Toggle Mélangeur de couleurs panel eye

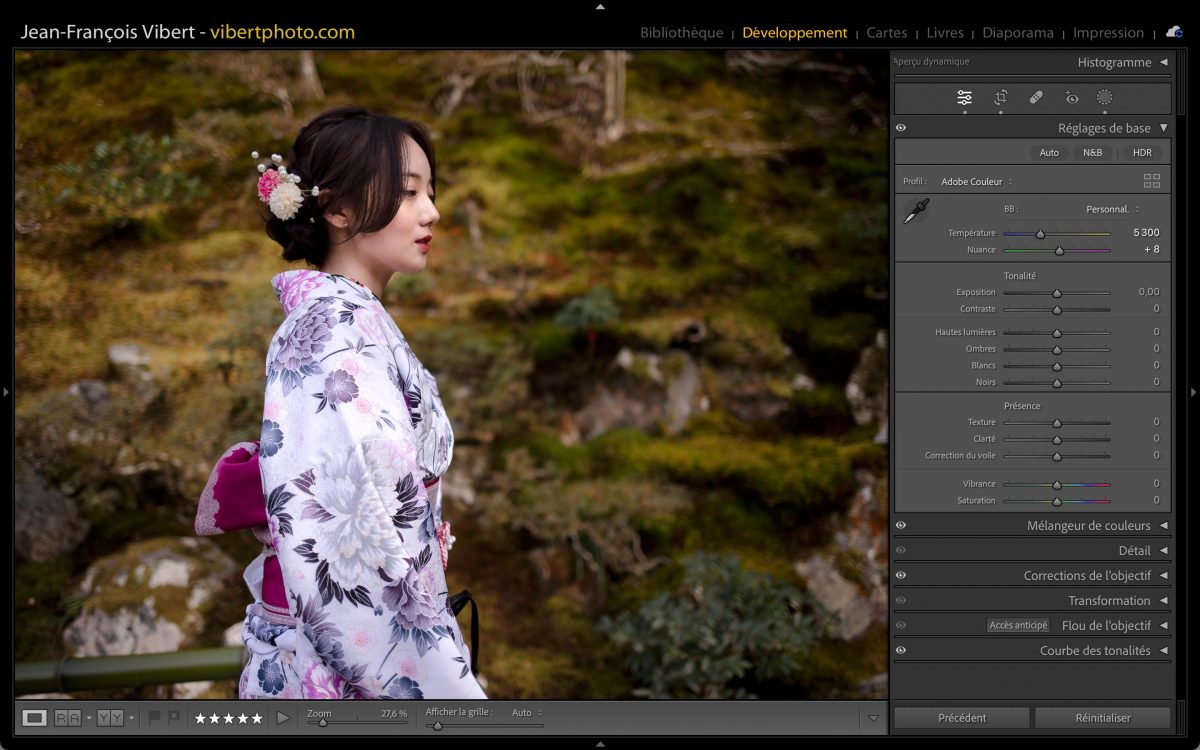click(x=901, y=525)
